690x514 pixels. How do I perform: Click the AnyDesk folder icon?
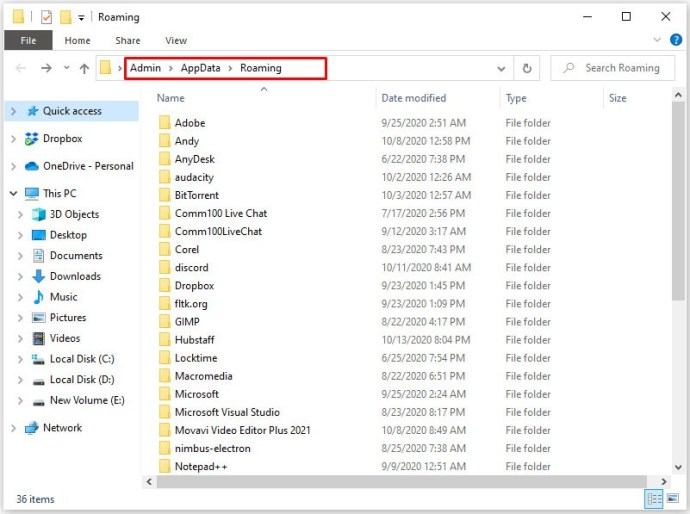[x=165, y=159]
